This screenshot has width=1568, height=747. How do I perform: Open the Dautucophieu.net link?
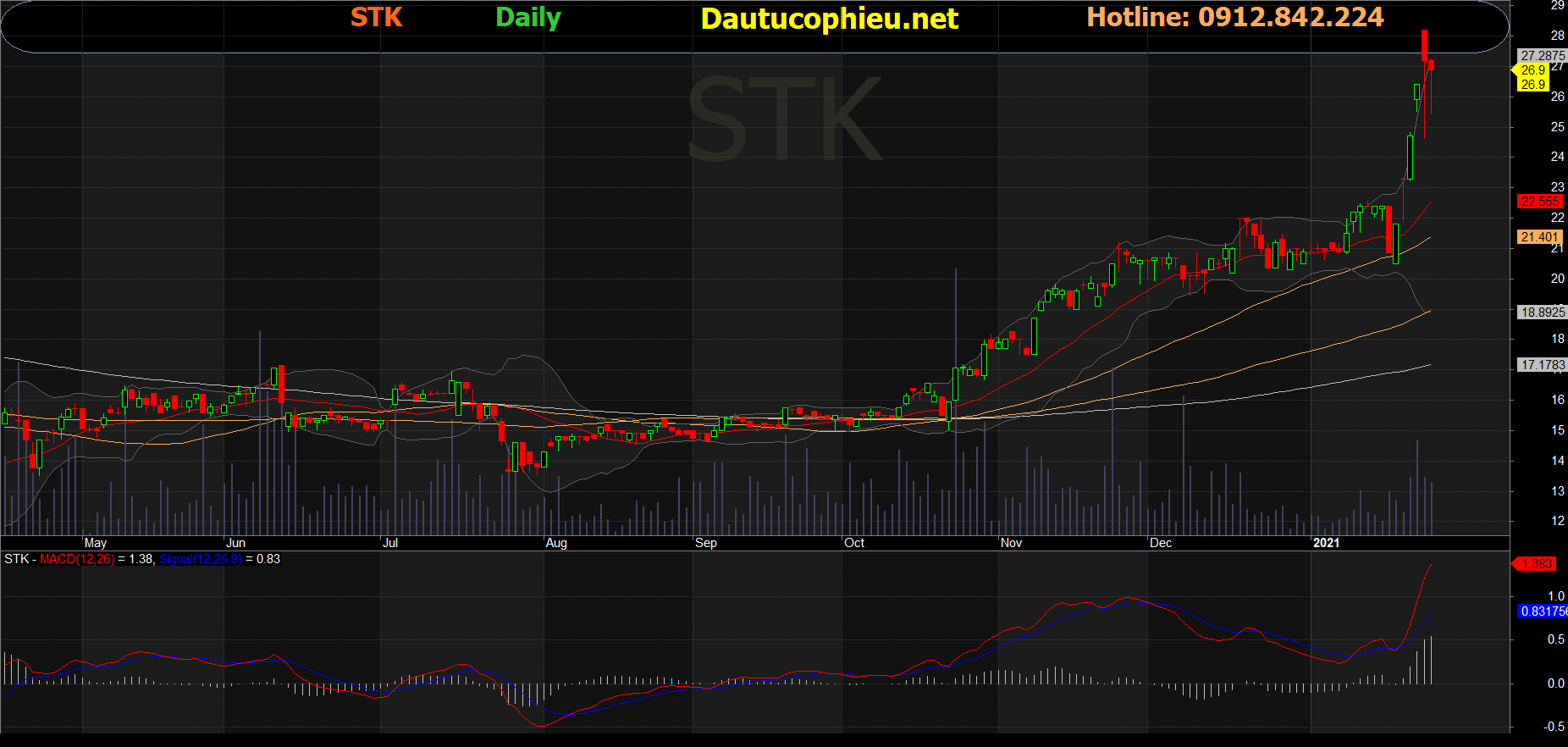click(829, 19)
